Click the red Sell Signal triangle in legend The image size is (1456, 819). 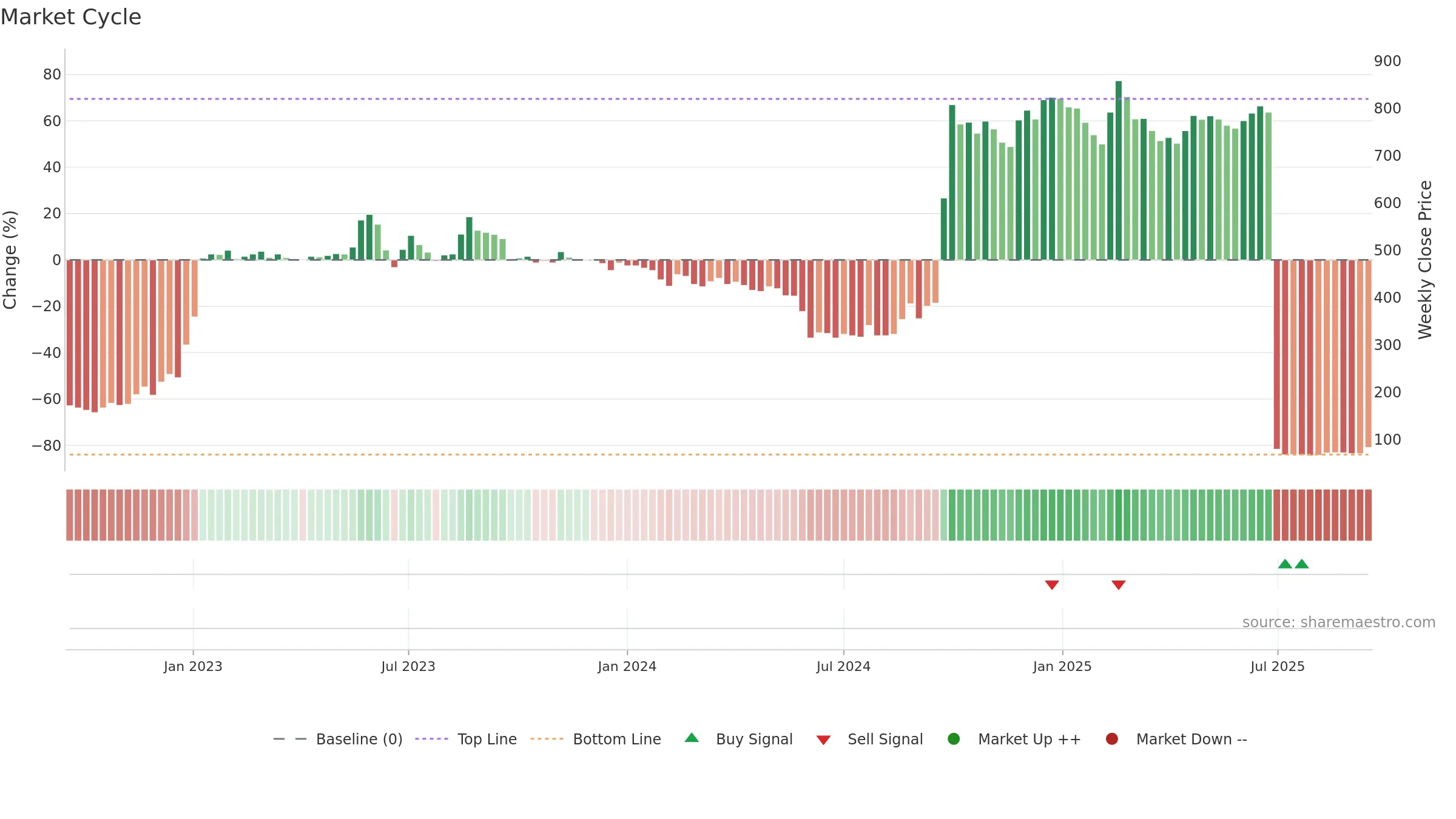(x=823, y=740)
